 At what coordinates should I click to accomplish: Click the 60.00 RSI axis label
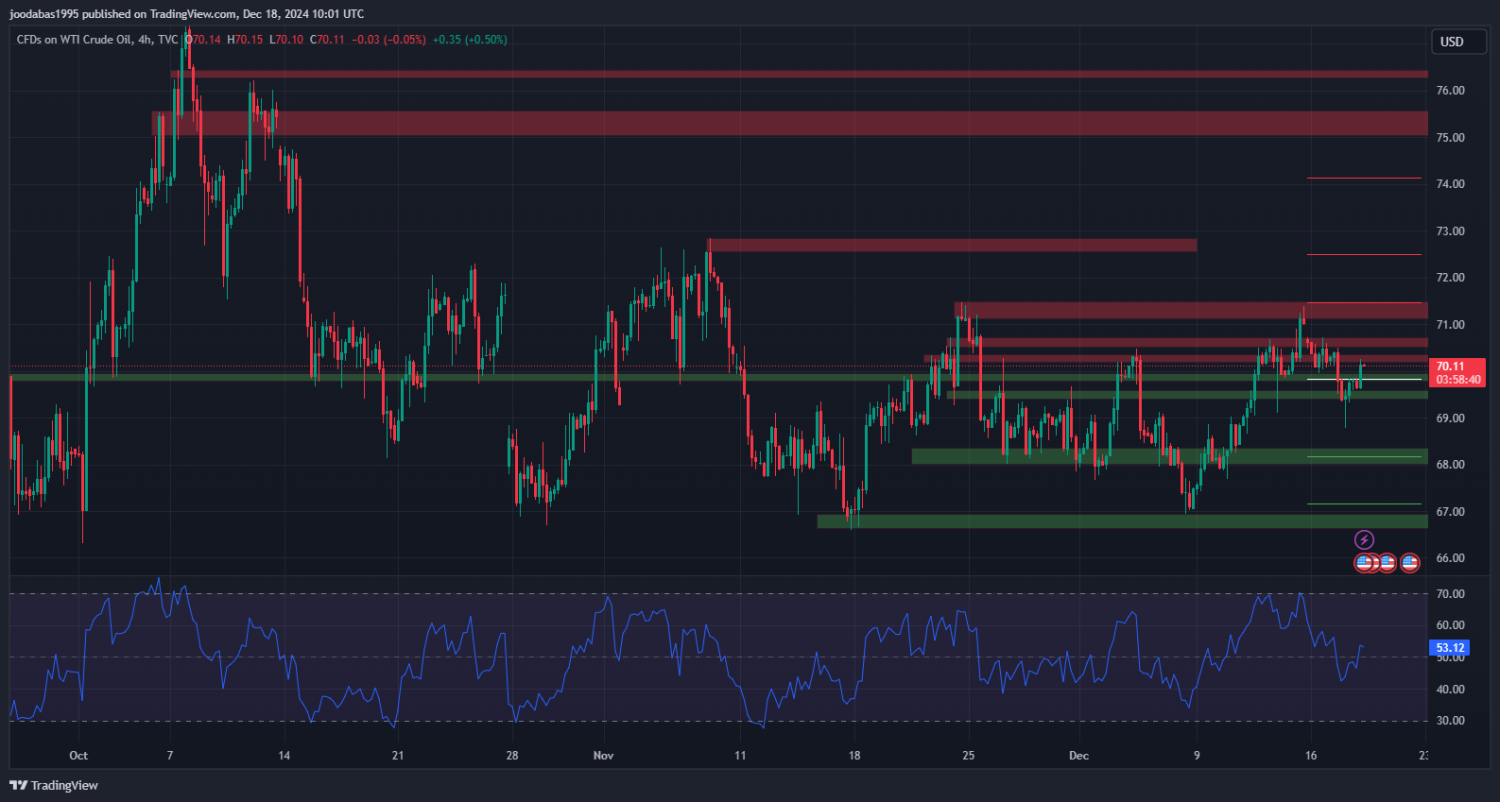point(1450,625)
